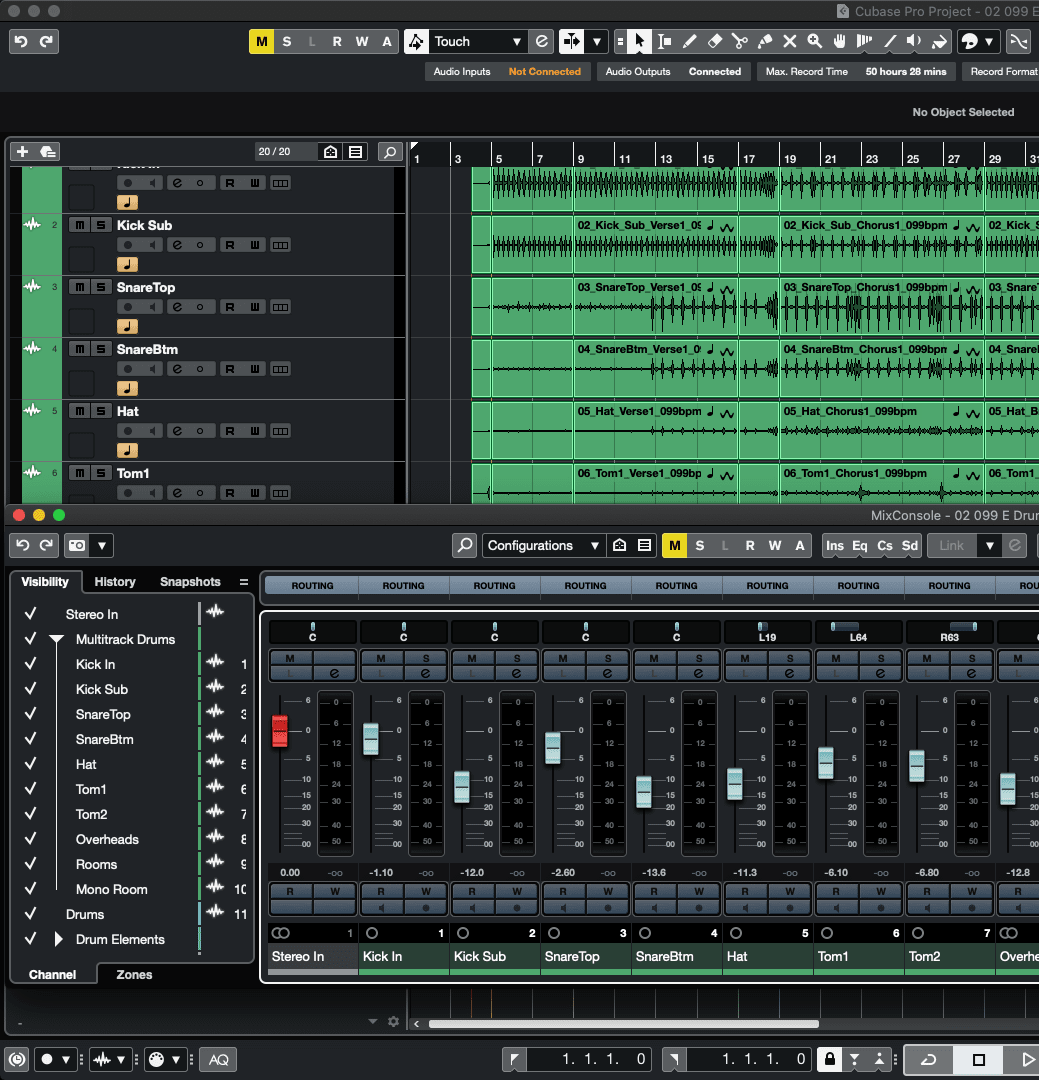The width and height of the screenshot is (1039, 1080).
Task: Select the Scissors split tool
Action: (x=739, y=41)
